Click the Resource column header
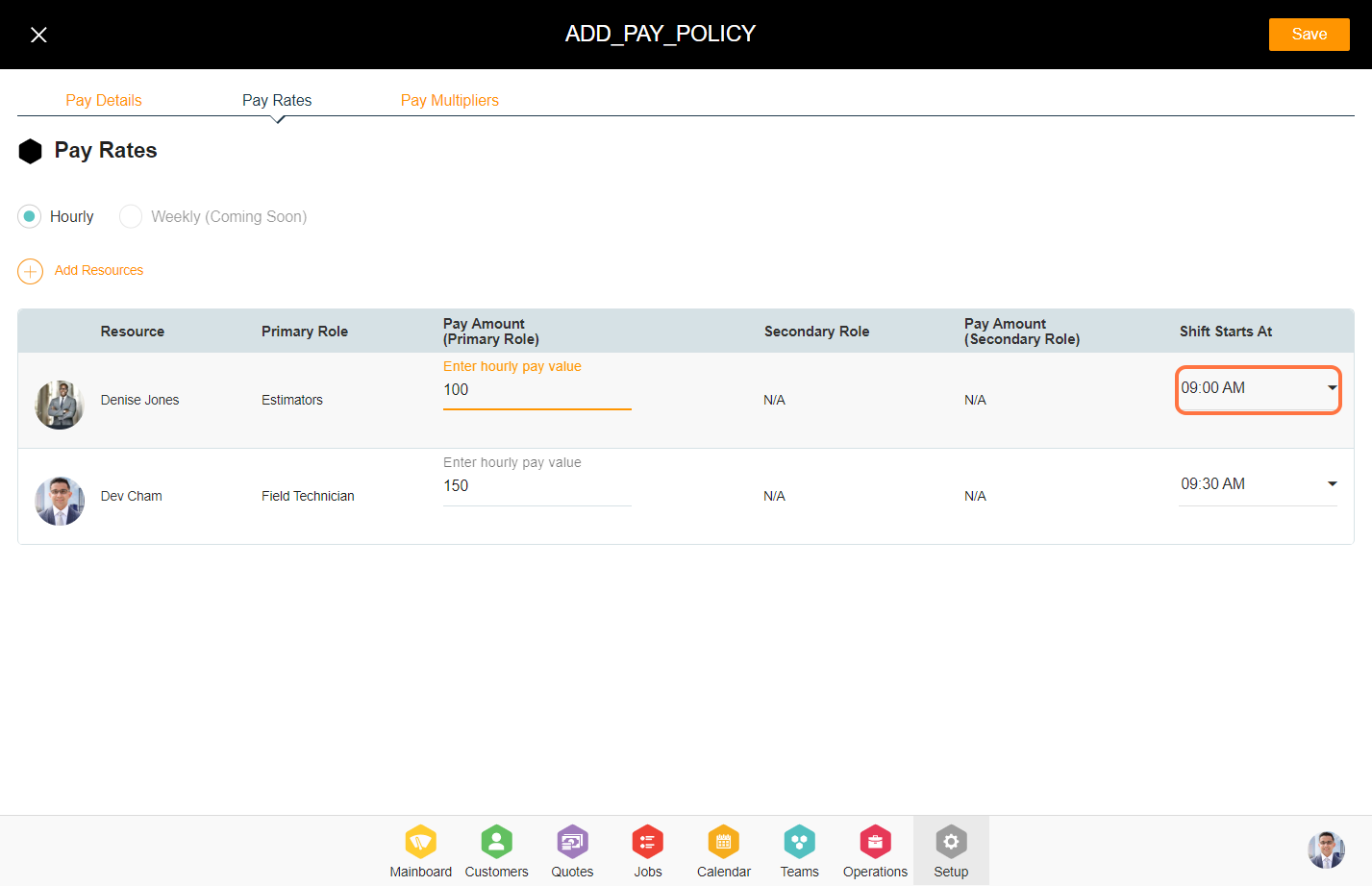Viewport: 1372px width, 886px height. click(x=133, y=332)
